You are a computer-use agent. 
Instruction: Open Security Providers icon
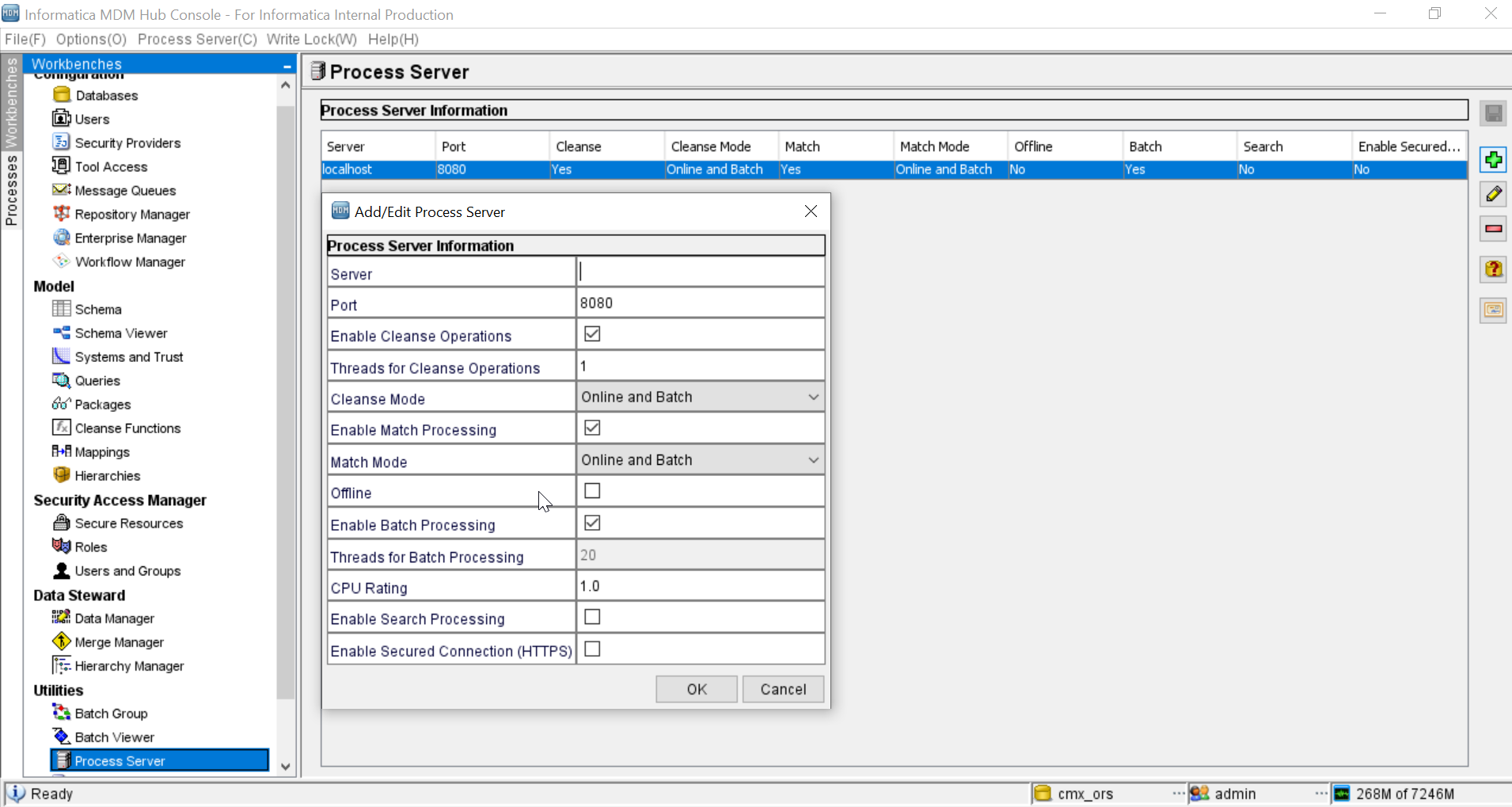[x=62, y=143]
